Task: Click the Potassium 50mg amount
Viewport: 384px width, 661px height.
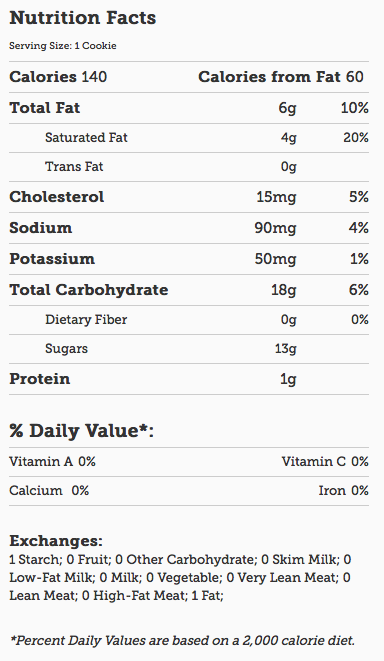Action: 276,259
